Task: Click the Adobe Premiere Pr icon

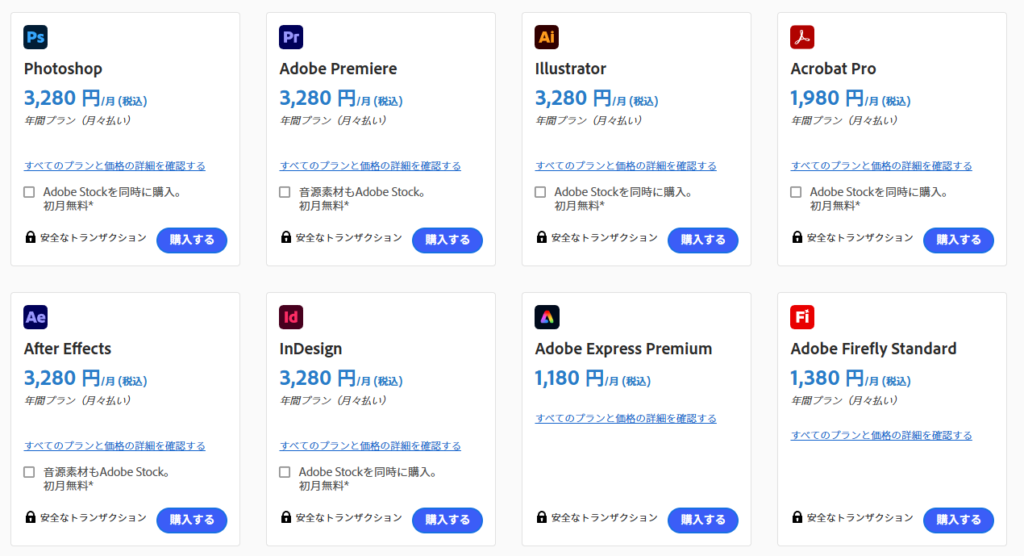Action: click(292, 38)
